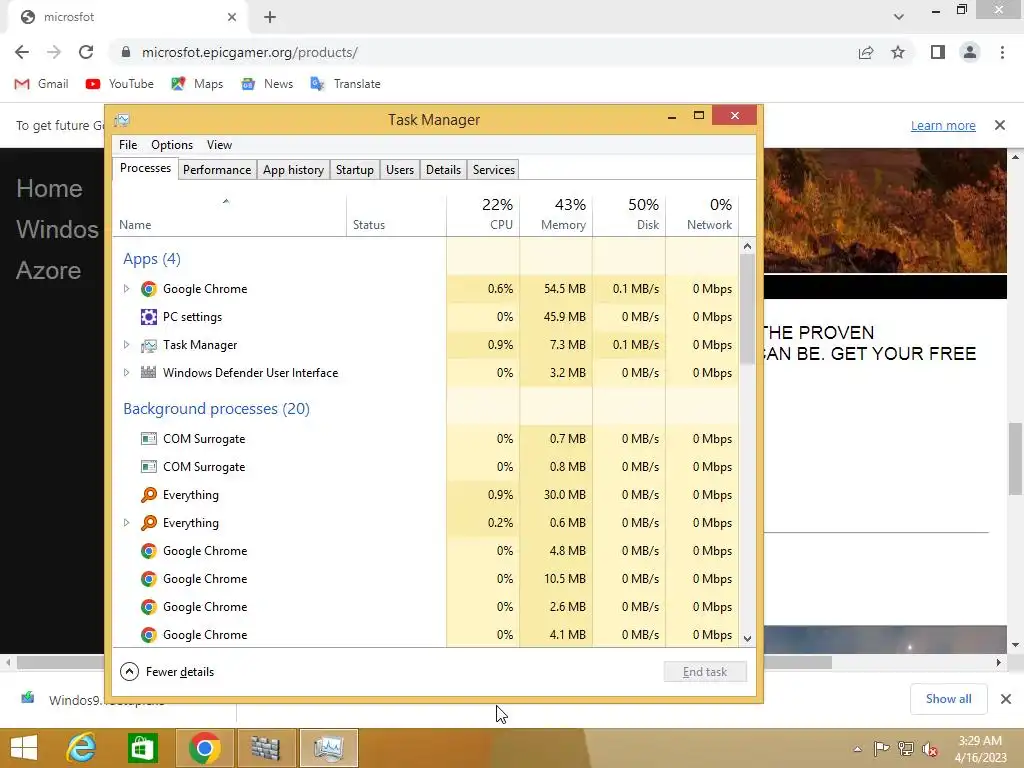Switch to the Performance tab
Screen dimensions: 1024x768
click(x=217, y=170)
